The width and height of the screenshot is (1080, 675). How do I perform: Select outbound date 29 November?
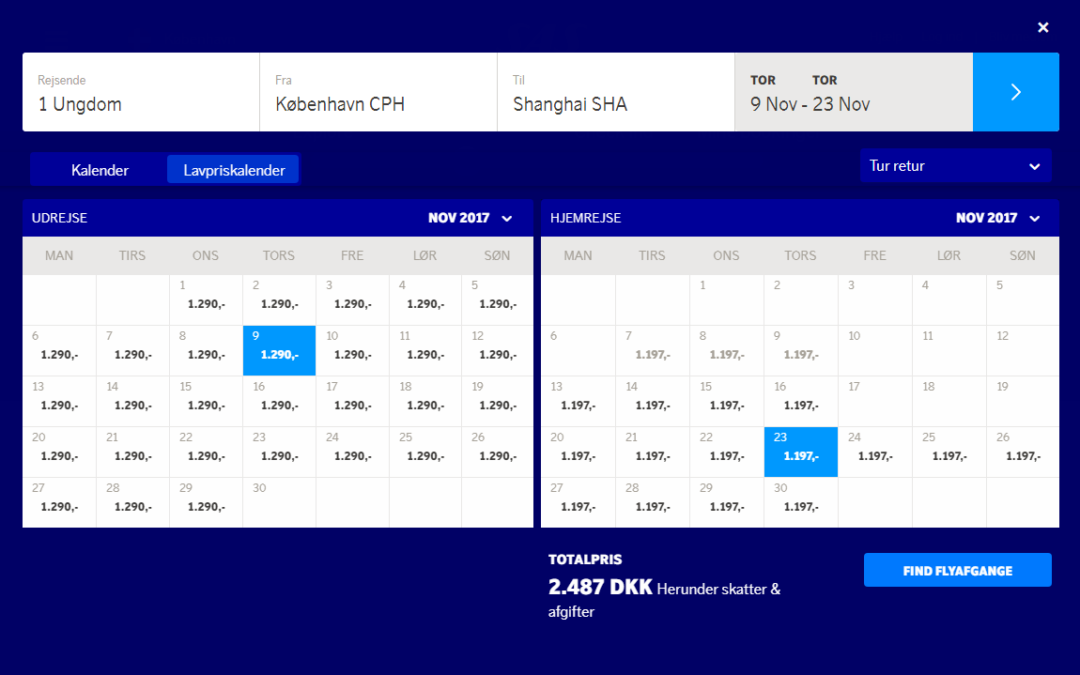coord(205,502)
